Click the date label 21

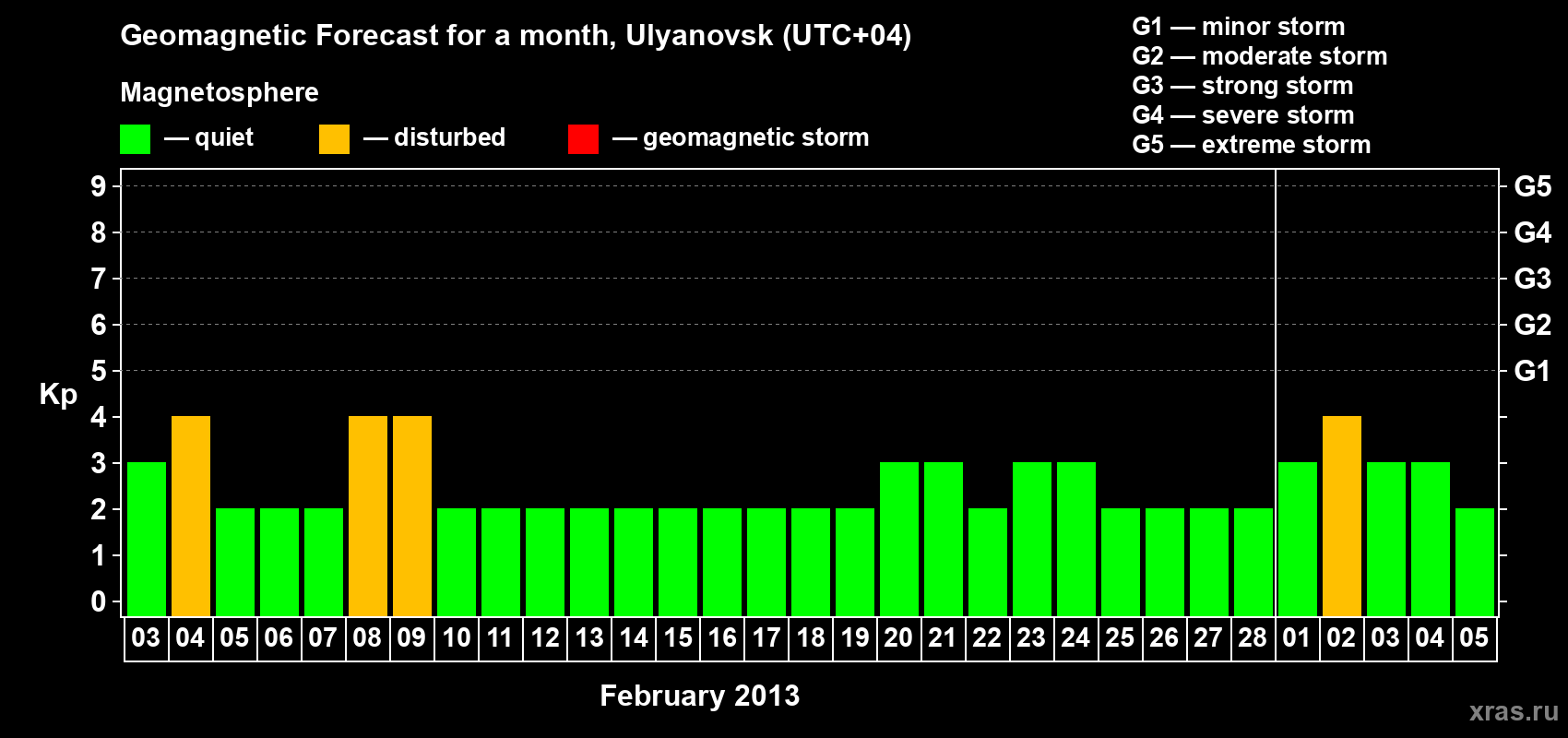[943, 637]
